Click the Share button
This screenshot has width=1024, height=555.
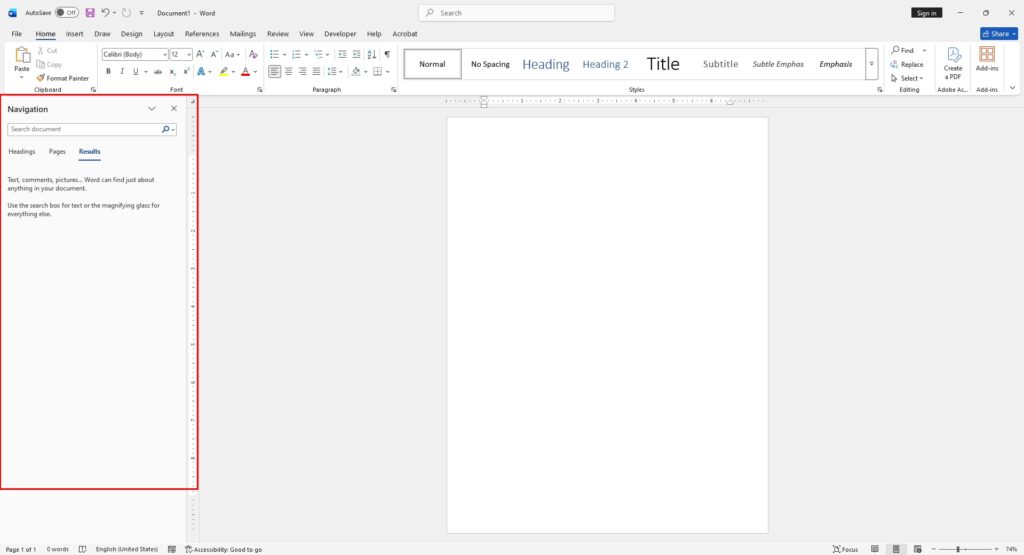pyautogui.click(x=999, y=34)
